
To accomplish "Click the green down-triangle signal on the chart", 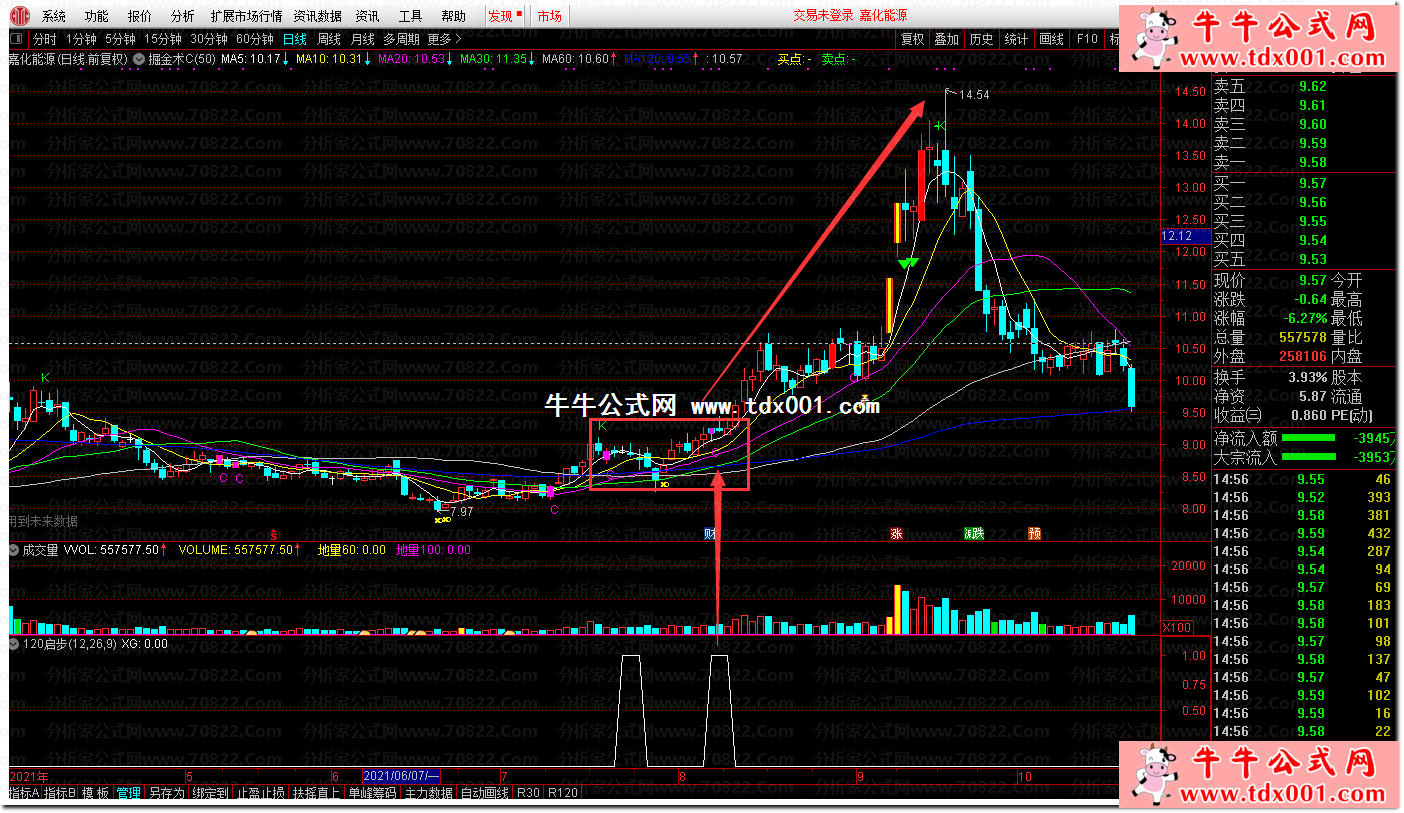I will (x=907, y=263).
